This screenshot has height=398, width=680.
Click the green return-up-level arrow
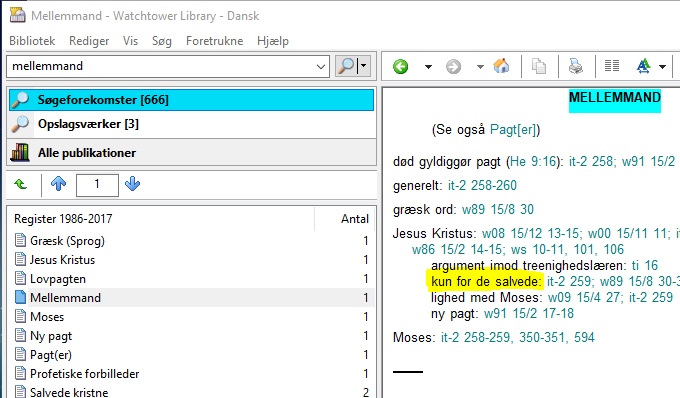click(x=20, y=184)
